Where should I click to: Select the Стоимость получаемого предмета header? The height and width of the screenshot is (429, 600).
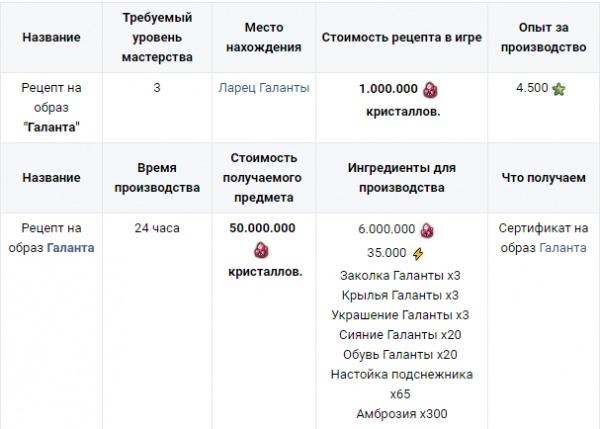(x=264, y=178)
